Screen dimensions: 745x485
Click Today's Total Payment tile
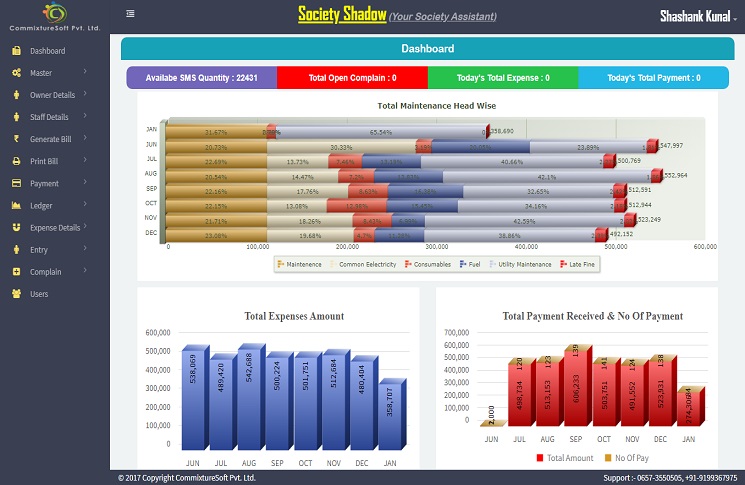tap(653, 77)
